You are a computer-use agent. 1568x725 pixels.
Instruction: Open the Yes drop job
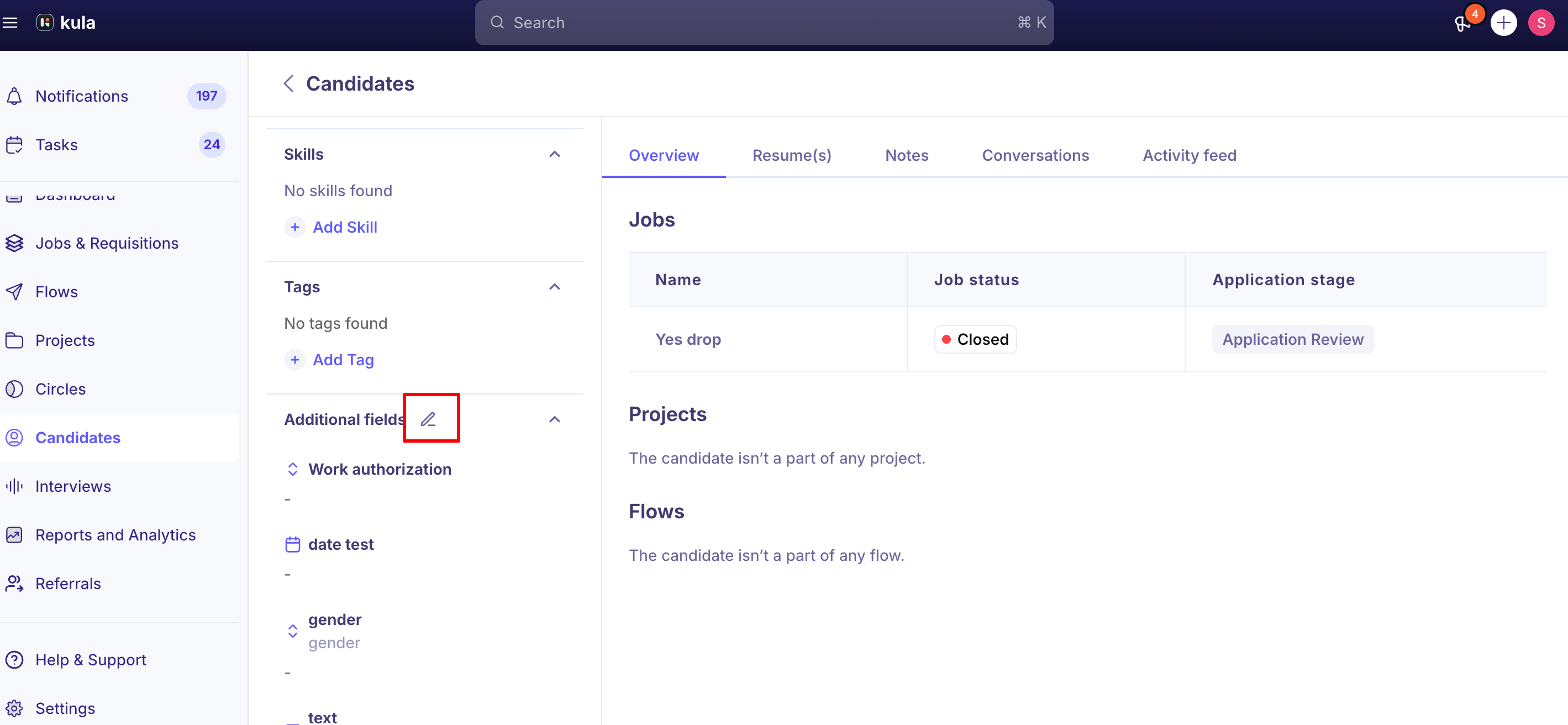point(688,339)
